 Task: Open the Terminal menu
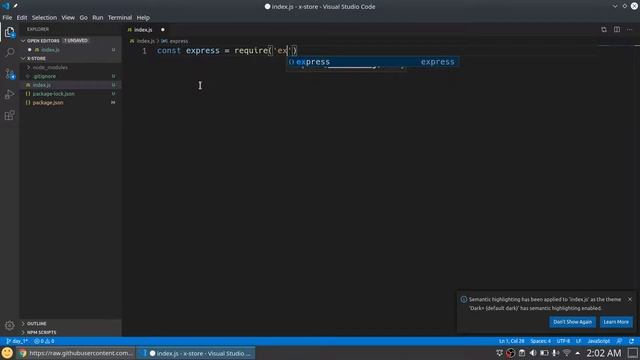120,18
